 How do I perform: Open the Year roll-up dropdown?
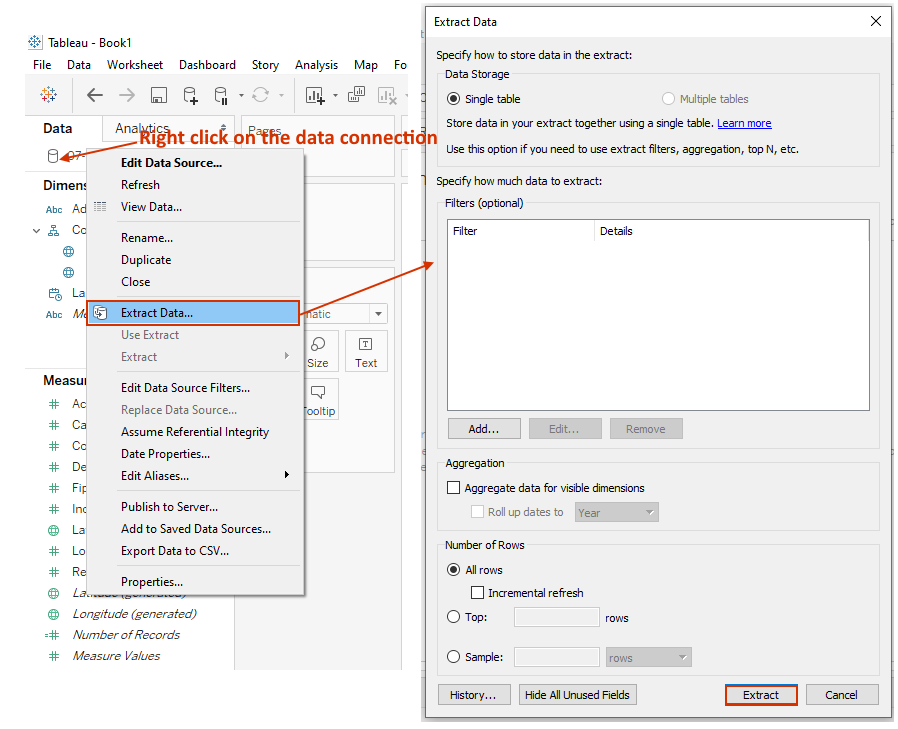click(616, 512)
